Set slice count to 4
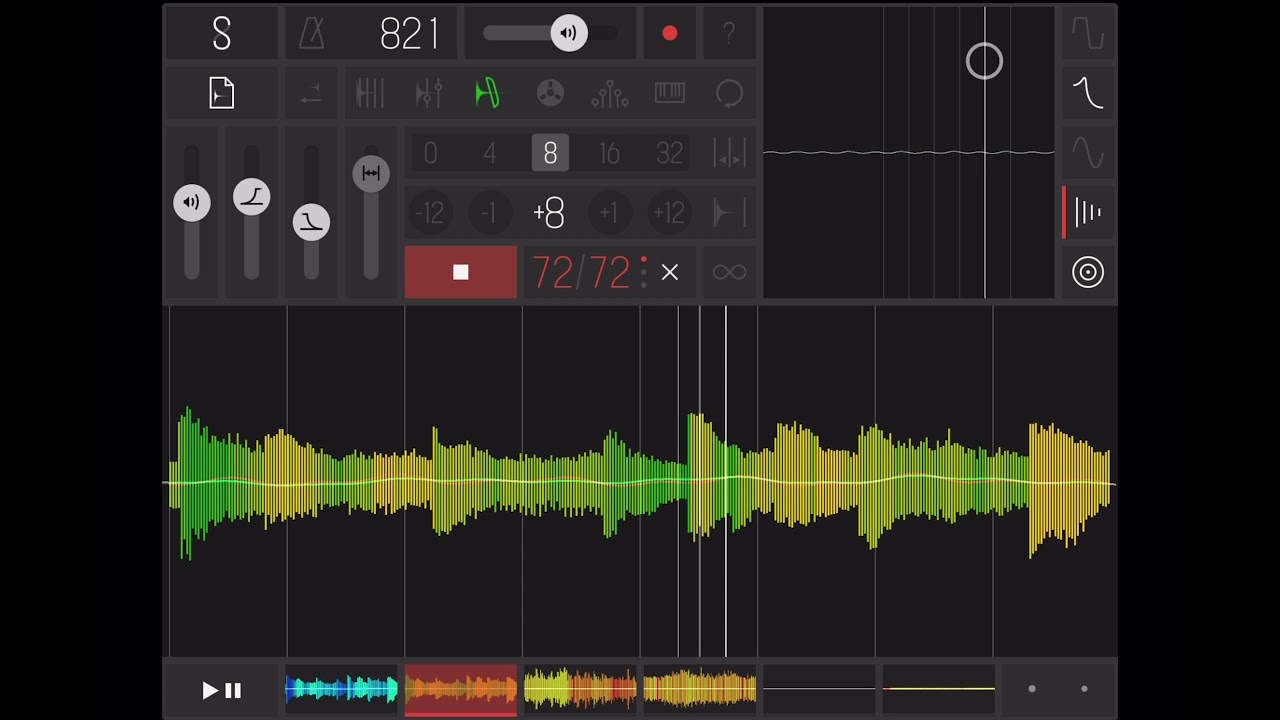Viewport: 1280px width, 720px height. pyautogui.click(x=490, y=153)
